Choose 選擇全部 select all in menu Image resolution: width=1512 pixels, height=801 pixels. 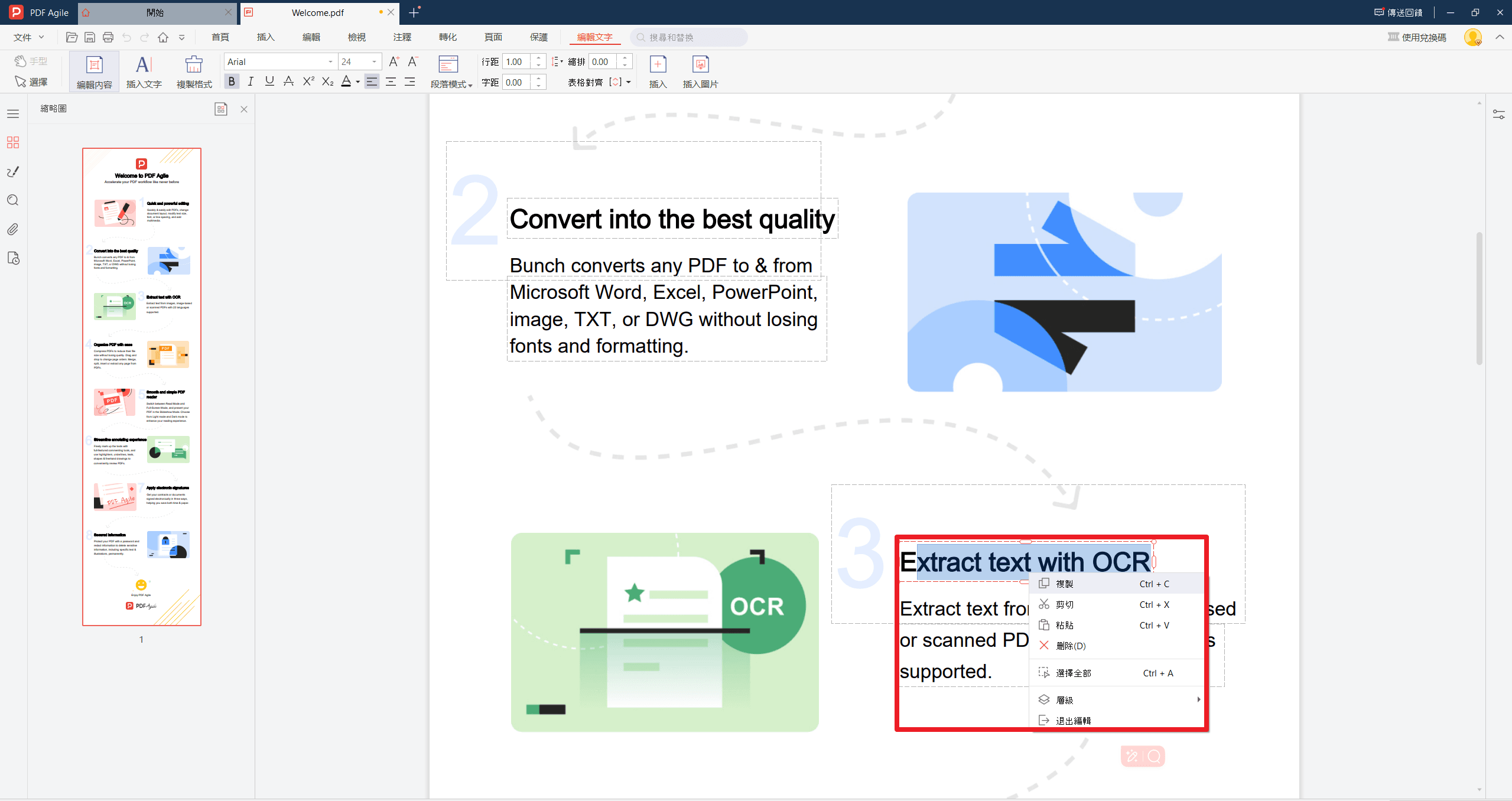[x=1118, y=673]
